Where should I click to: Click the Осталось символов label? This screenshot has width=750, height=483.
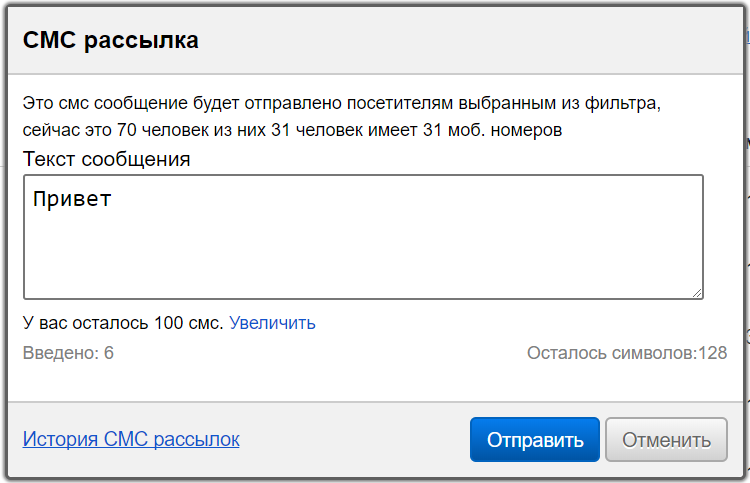click(x=610, y=353)
